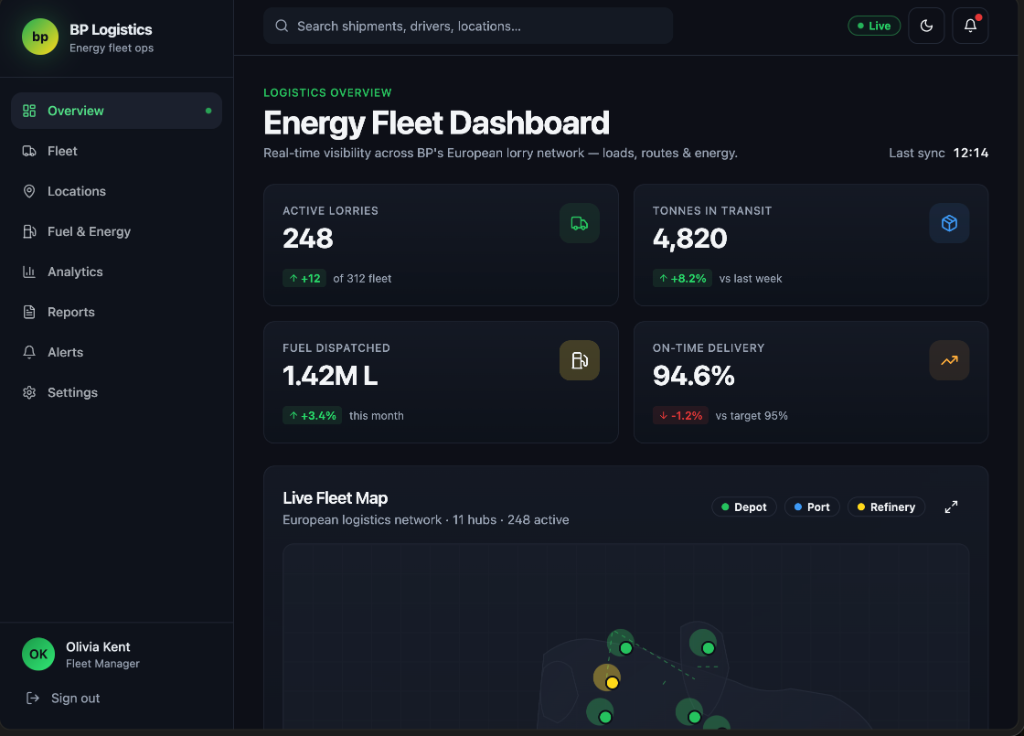Open the Reports page

click(116, 312)
